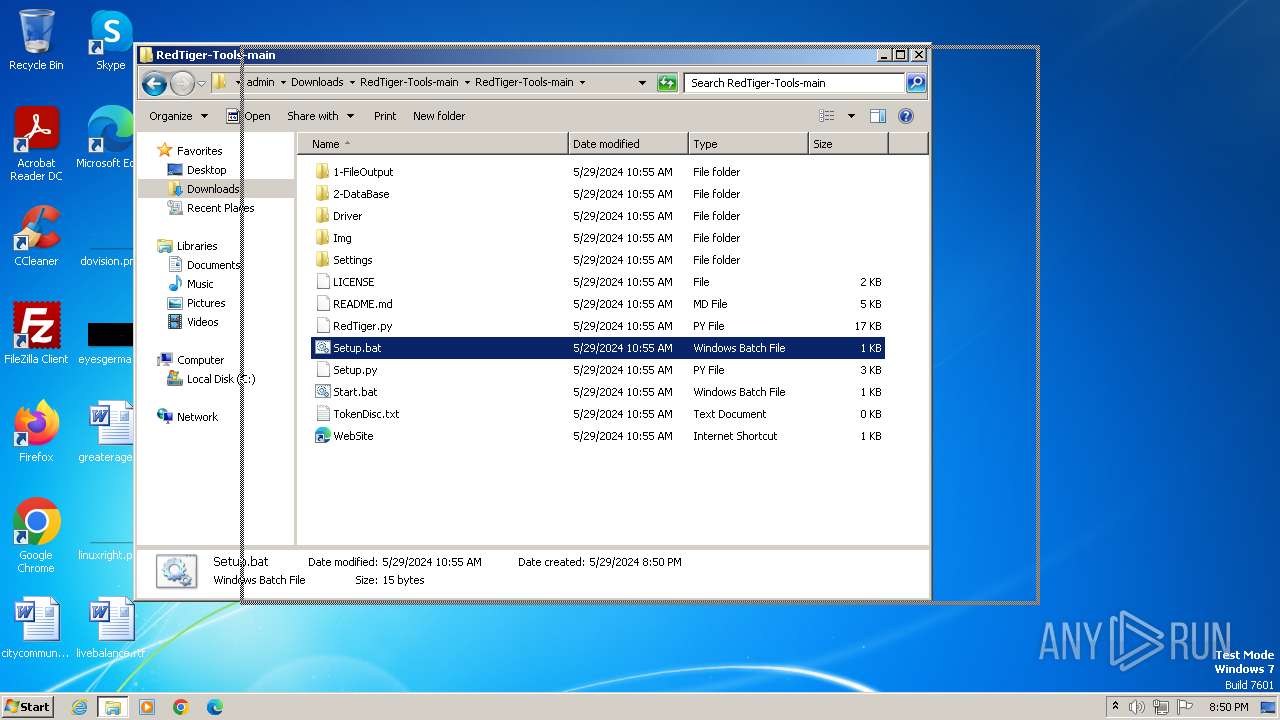Select the Driver folder
This screenshot has height=720, width=1280.
[x=347, y=216]
